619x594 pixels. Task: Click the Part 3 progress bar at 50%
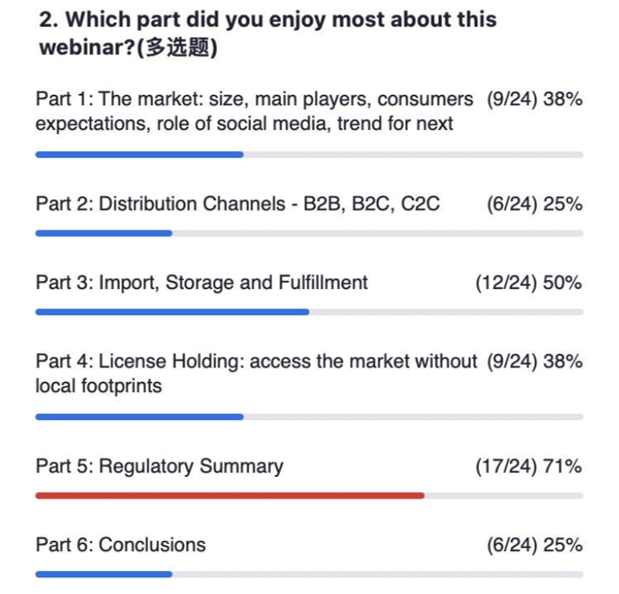pos(309,312)
